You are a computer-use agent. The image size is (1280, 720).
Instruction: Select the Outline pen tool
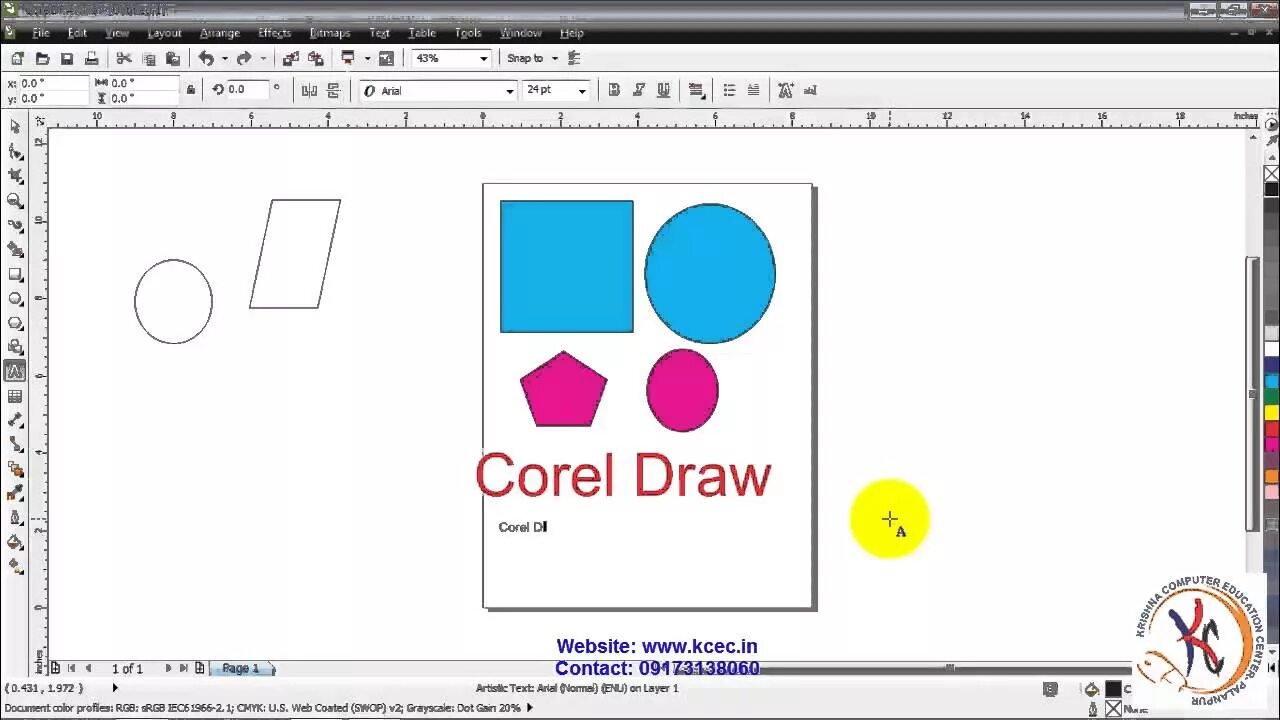point(15,518)
